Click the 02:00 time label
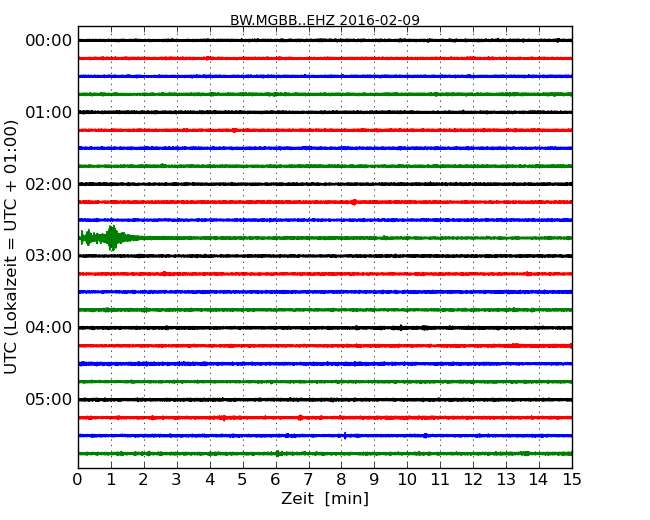This screenshot has width=650, height=520. (x=49, y=184)
